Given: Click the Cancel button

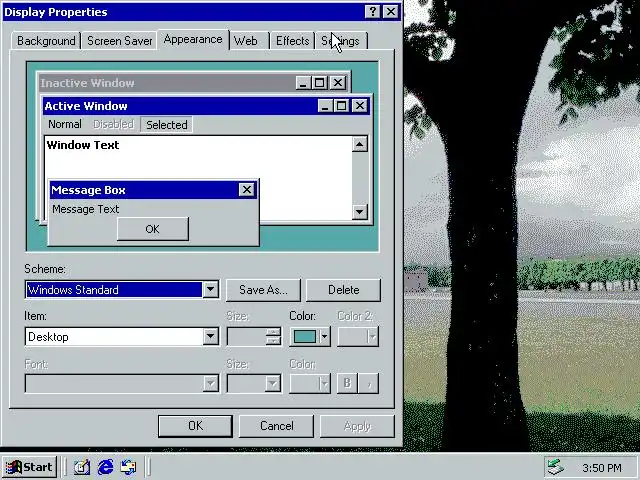Looking at the screenshot, I should coord(276,426).
